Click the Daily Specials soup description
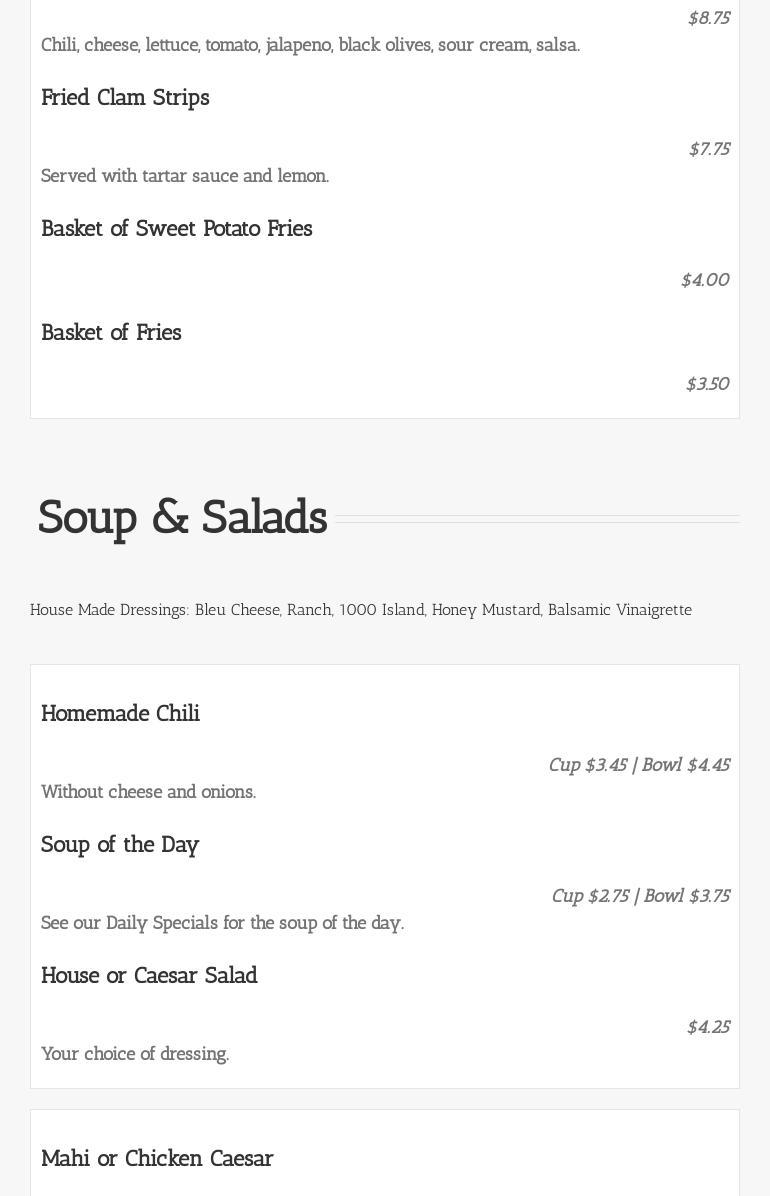The image size is (770, 1196). [222, 923]
